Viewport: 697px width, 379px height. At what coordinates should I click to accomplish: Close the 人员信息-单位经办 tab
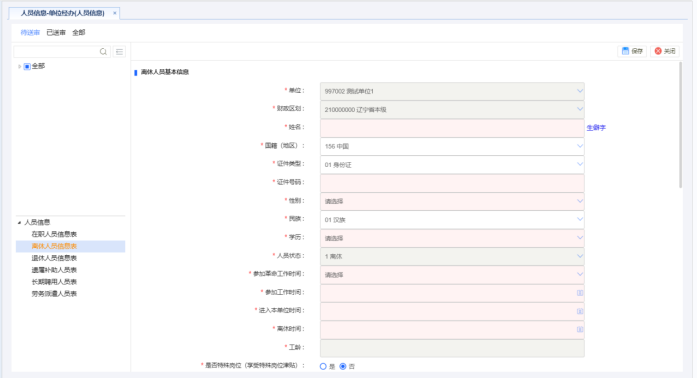(x=115, y=13)
